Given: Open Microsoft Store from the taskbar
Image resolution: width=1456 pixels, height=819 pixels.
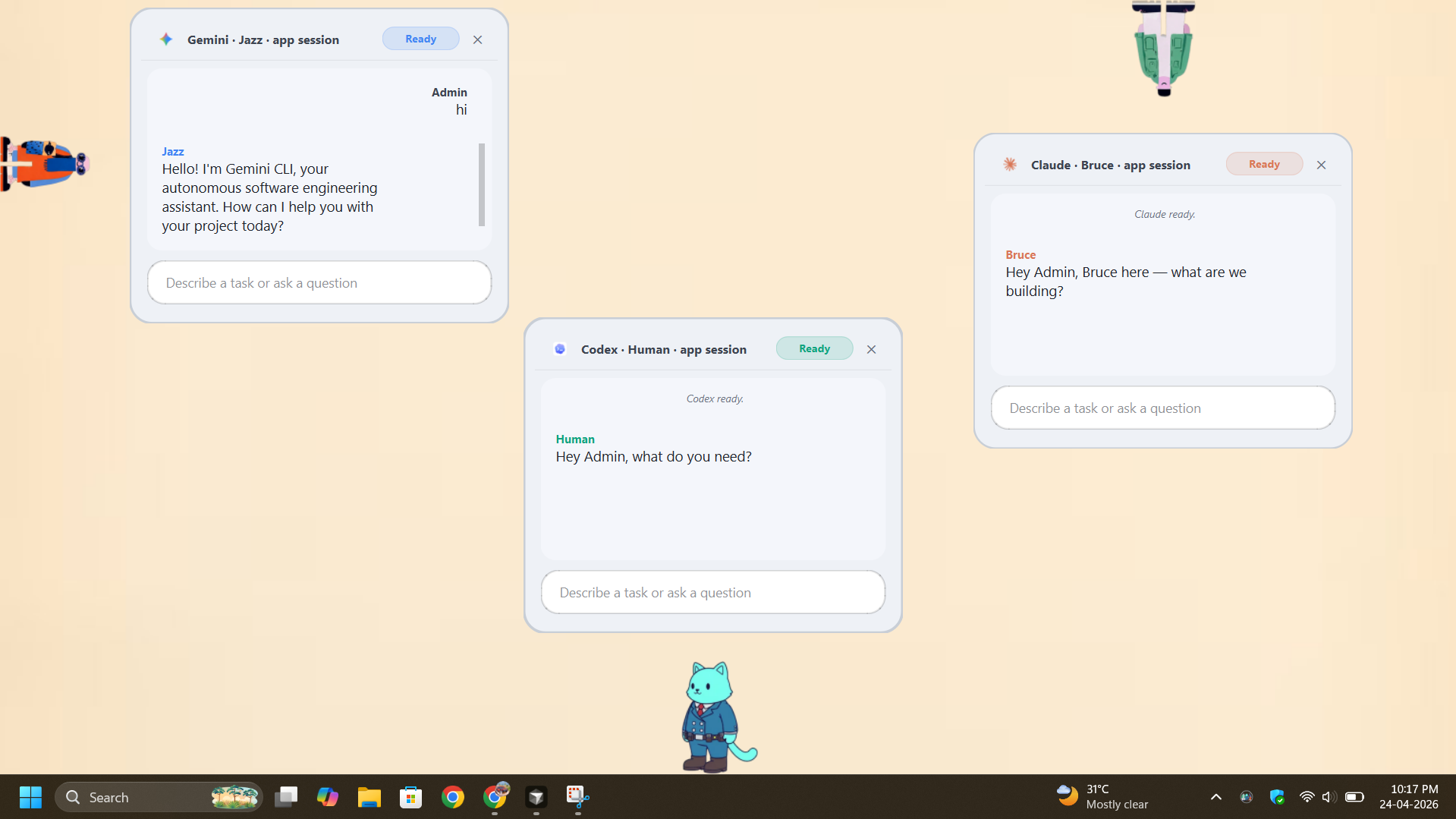Looking at the screenshot, I should 410,797.
